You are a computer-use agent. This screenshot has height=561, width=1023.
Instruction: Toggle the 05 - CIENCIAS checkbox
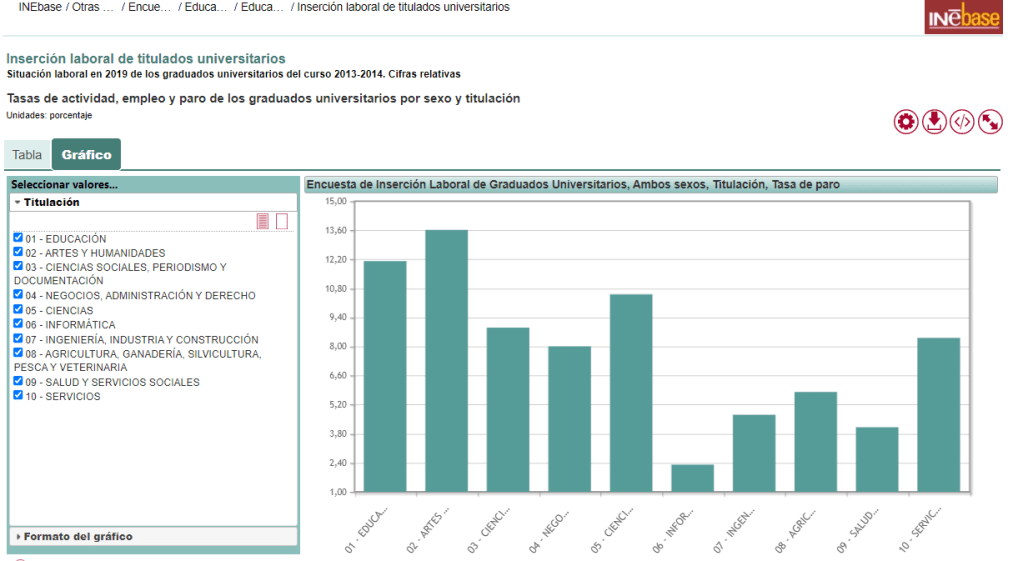[x=19, y=310]
